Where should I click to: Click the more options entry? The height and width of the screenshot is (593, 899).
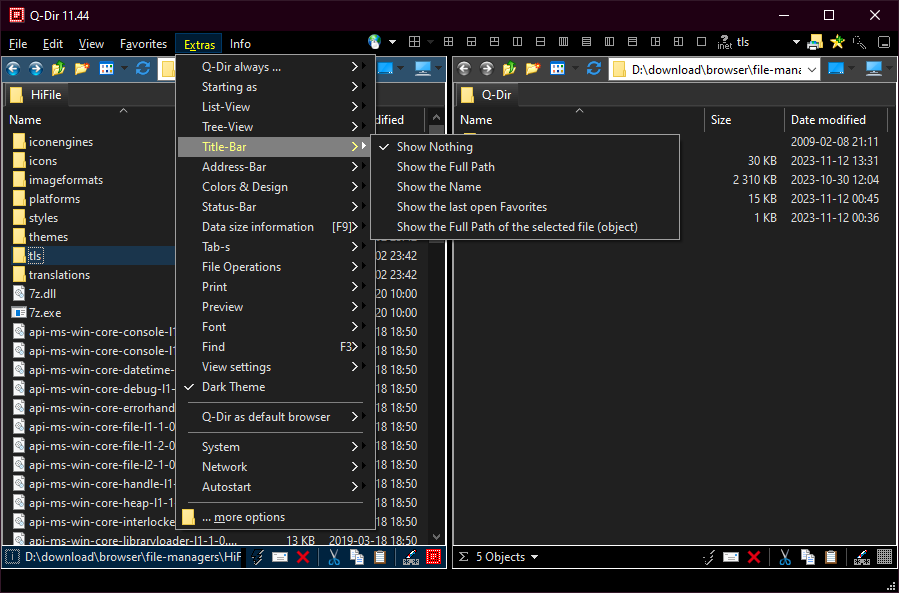tap(243, 517)
